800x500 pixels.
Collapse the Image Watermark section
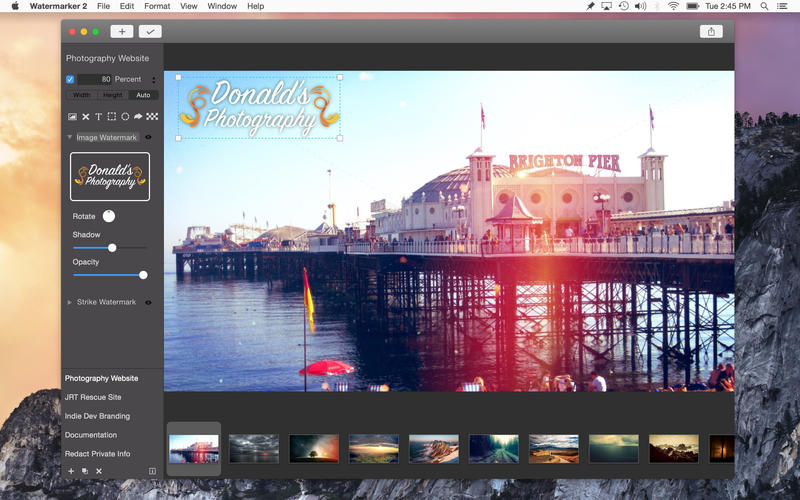(70, 137)
